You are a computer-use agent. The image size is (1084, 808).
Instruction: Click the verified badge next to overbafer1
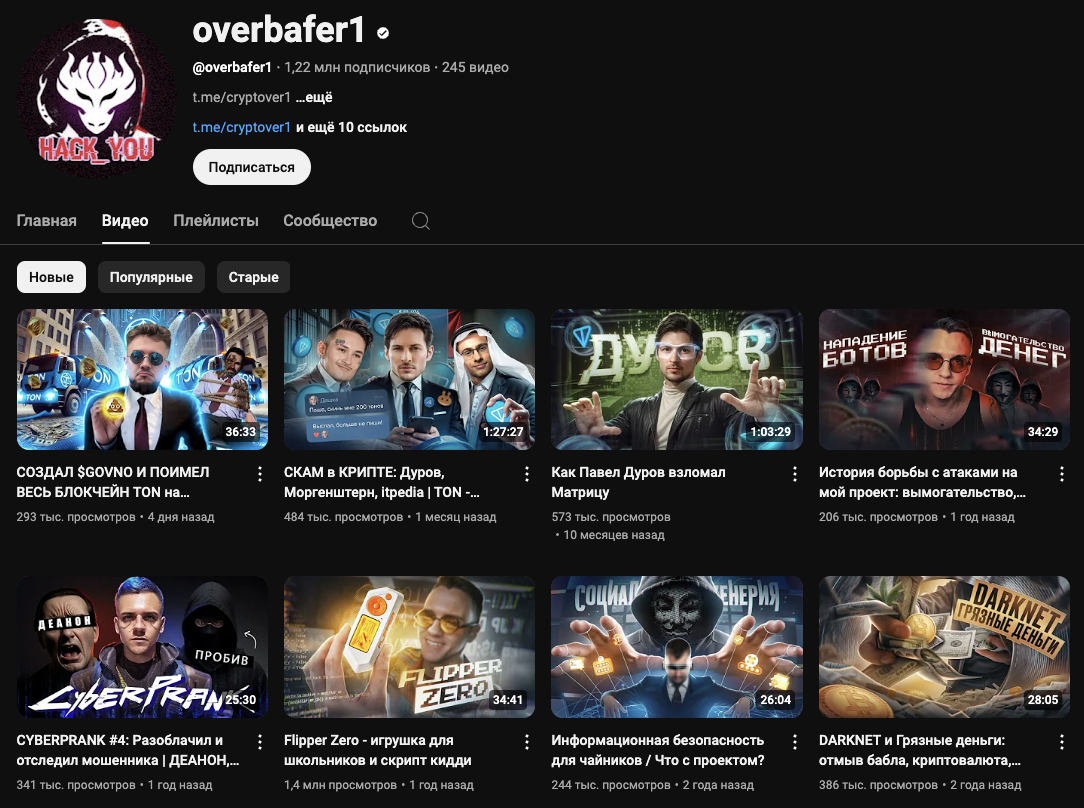[383, 32]
